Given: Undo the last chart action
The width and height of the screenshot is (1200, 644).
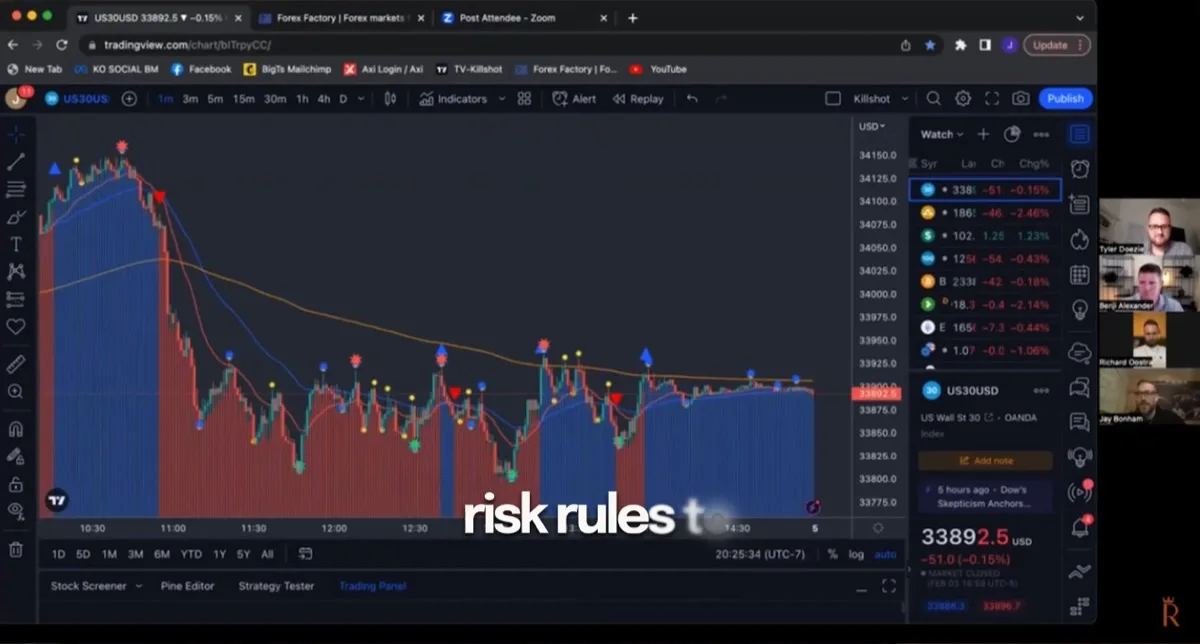Looking at the screenshot, I should pyautogui.click(x=692, y=99).
